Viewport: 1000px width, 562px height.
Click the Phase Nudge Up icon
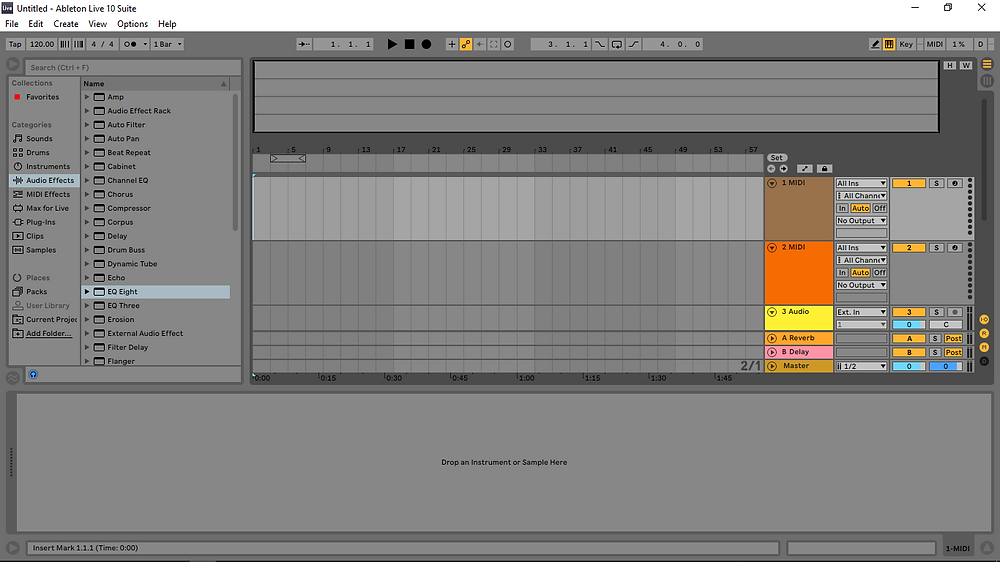(x=78, y=44)
